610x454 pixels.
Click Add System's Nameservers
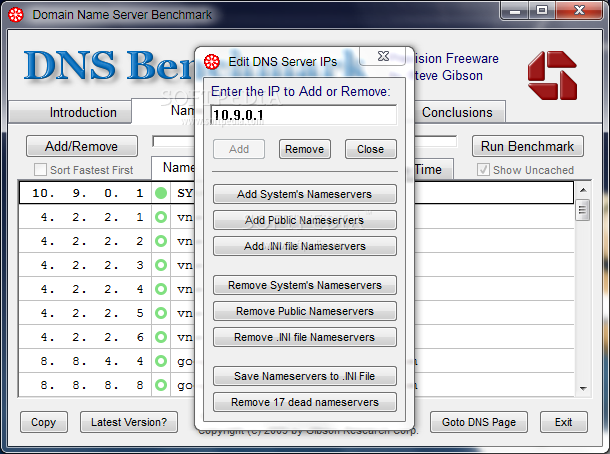point(305,194)
